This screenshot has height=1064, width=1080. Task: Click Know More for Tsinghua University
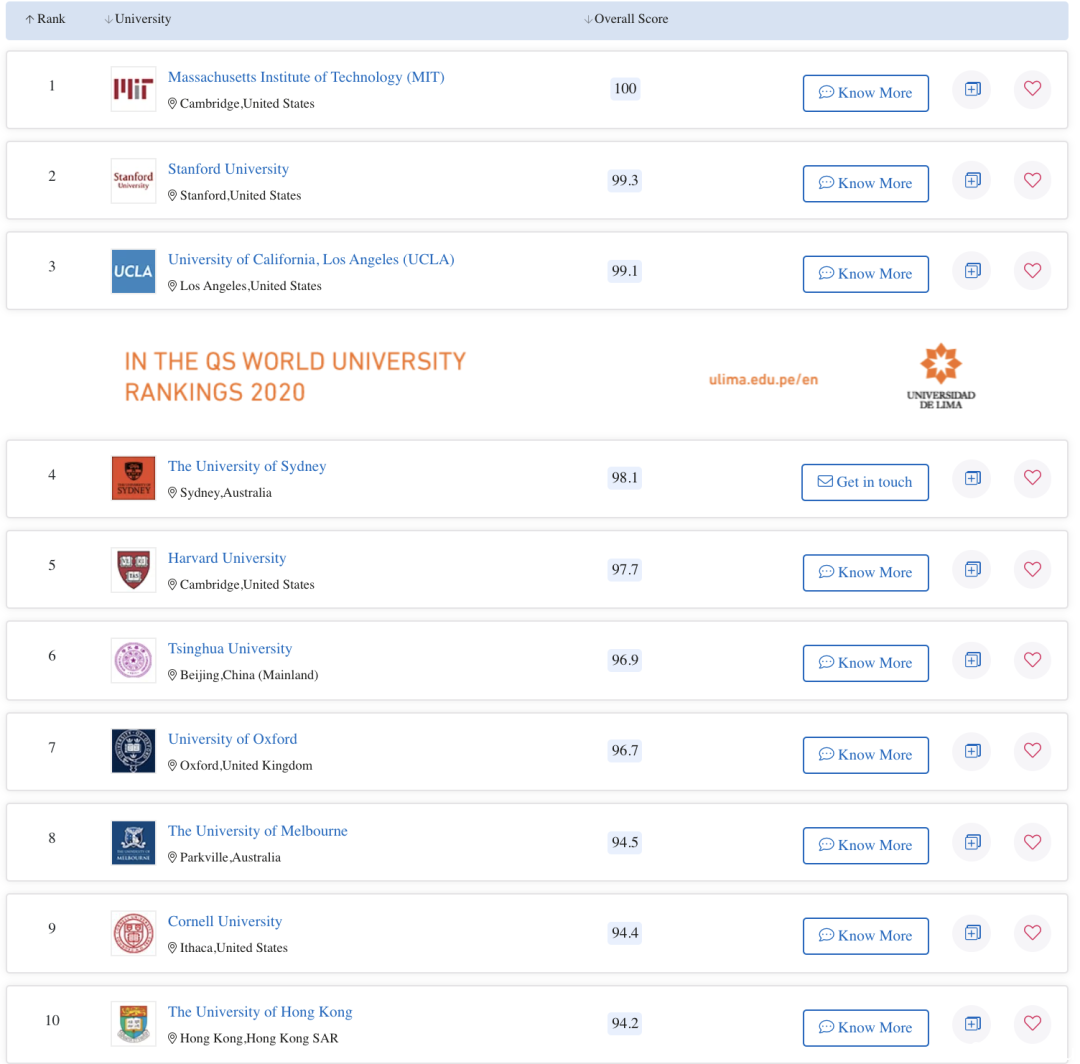865,663
